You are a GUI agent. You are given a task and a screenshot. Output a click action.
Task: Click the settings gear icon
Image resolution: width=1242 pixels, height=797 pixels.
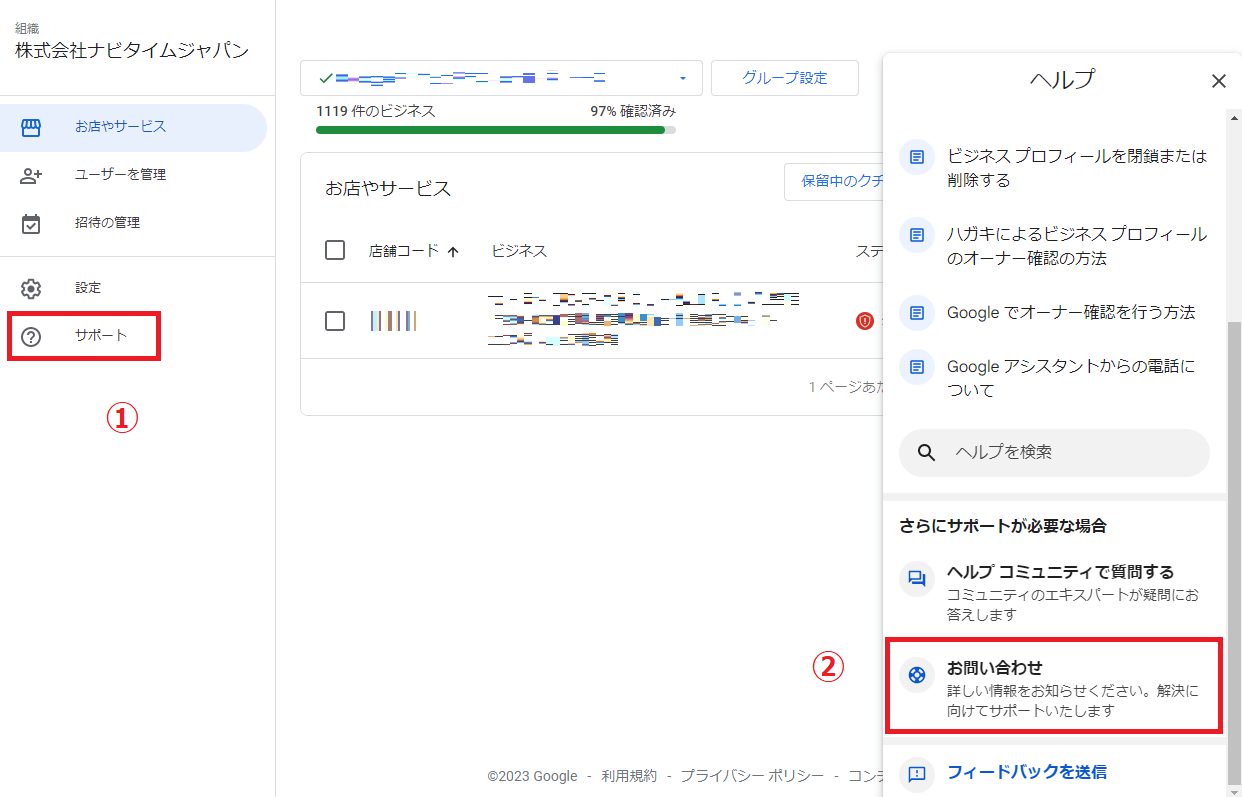pyautogui.click(x=31, y=288)
